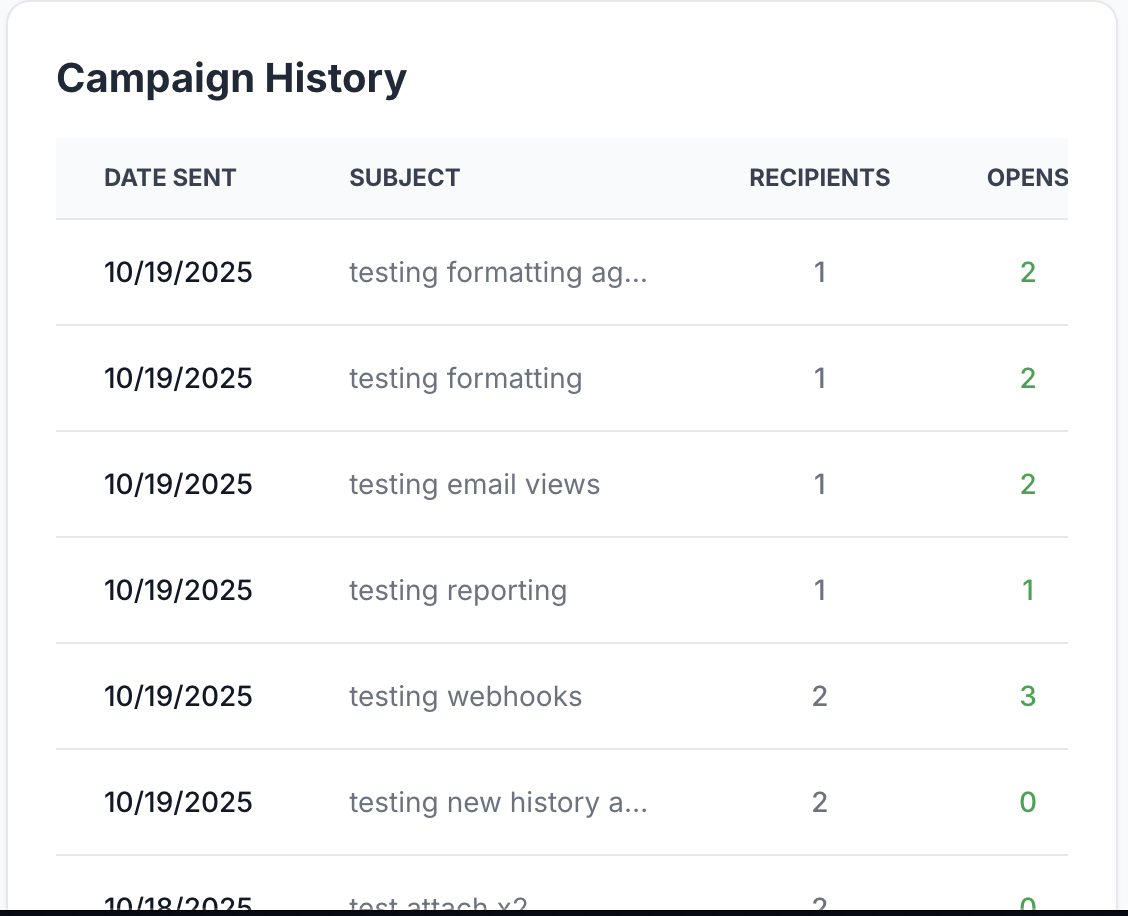Click recipients count 2 for 'testing webhooks'
This screenshot has width=1128, height=916.
coord(819,697)
